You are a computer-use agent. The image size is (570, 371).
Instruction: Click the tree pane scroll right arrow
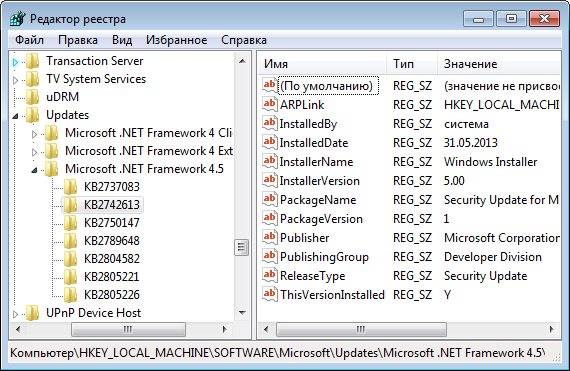(225, 329)
